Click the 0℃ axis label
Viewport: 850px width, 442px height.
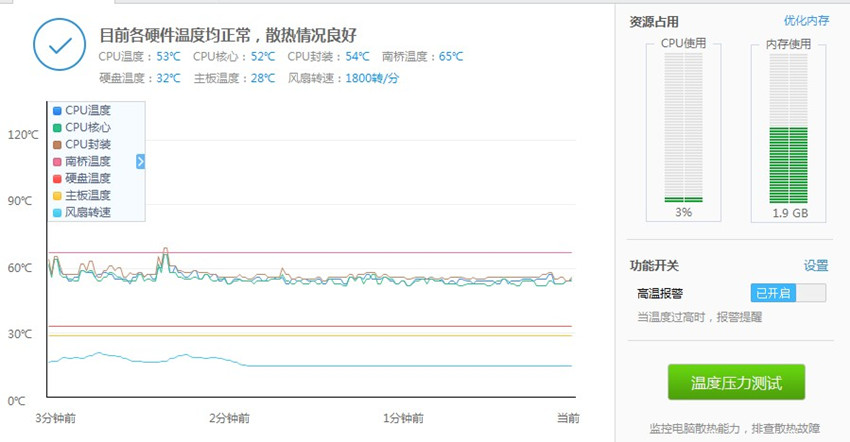[x=16, y=401]
